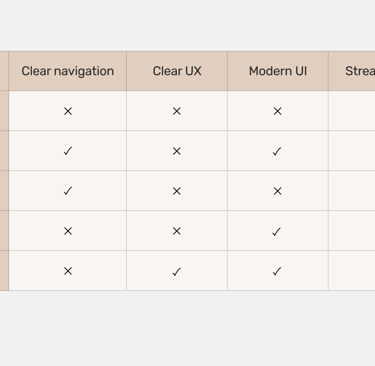Click the cross in first row under Modern UI
Screen dimensions: 375x366
(277, 111)
